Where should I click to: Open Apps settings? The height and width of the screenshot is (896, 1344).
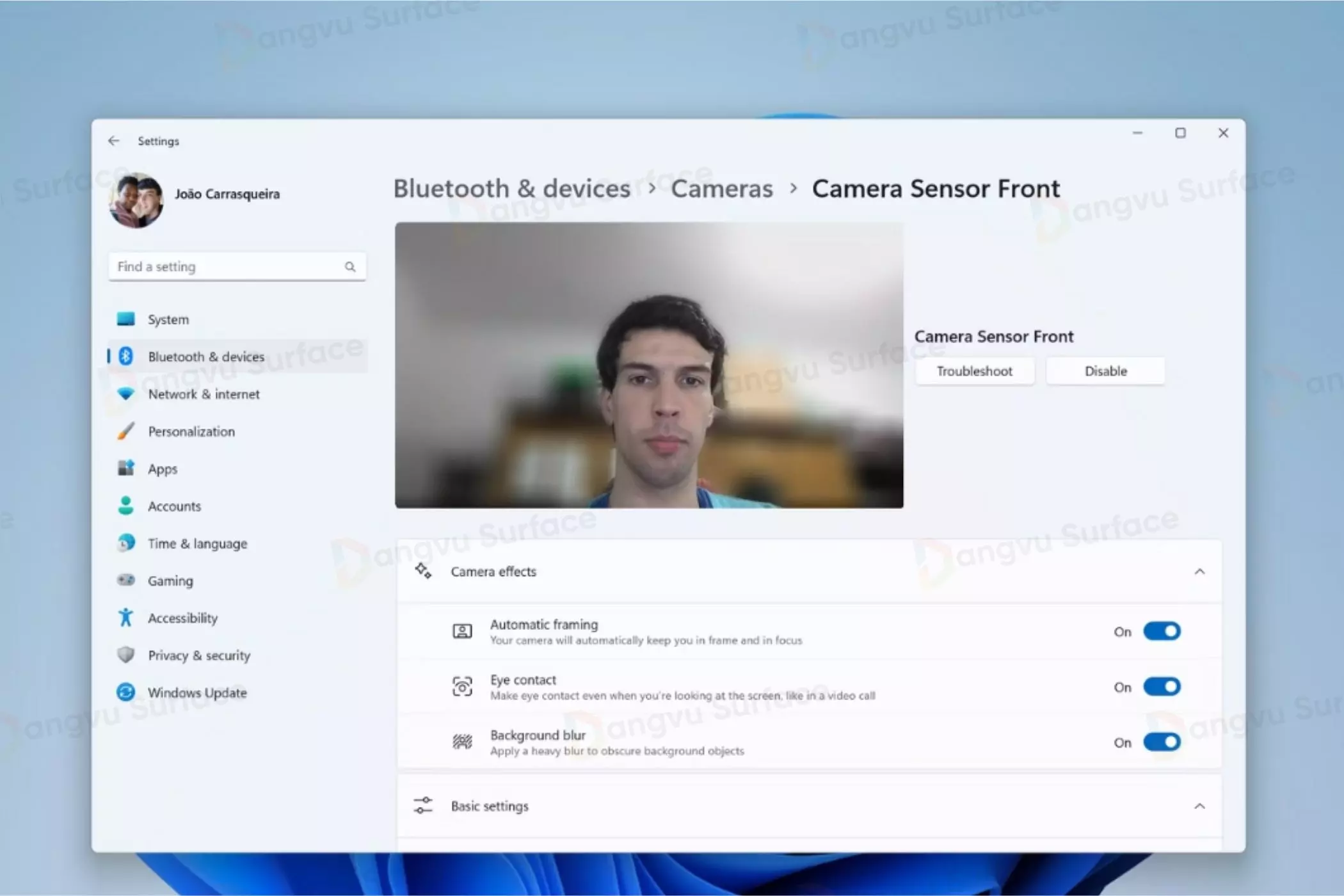click(x=237, y=468)
